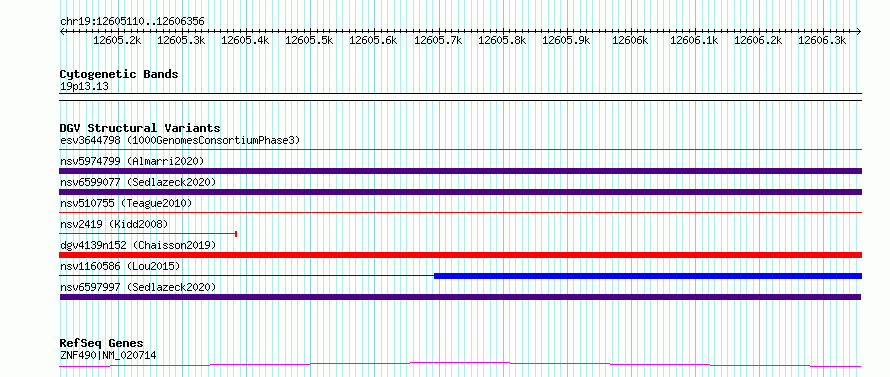The height and width of the screenshot is (377, 890).
Task: Click the thin blue nsv1160586 line segment
Action: coord(247,276)
